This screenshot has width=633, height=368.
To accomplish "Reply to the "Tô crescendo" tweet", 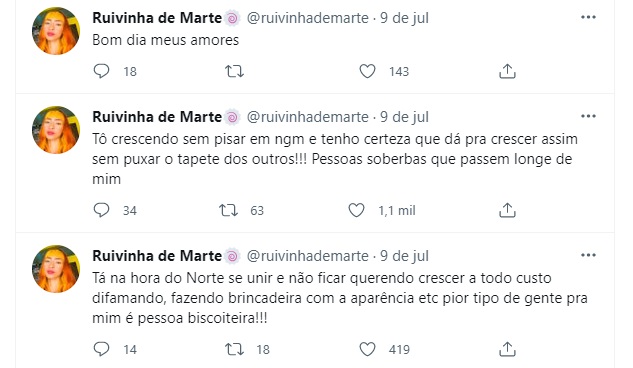I will 101,210.
